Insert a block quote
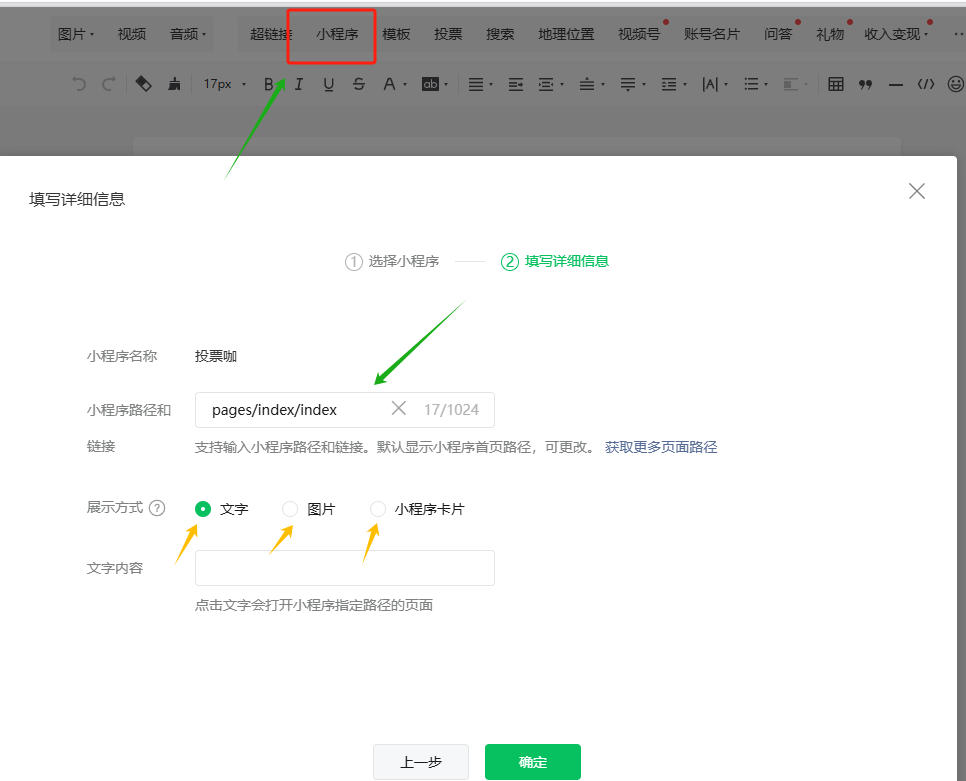The width and height of the screenshot is (966, 781). tap(866, 84)
